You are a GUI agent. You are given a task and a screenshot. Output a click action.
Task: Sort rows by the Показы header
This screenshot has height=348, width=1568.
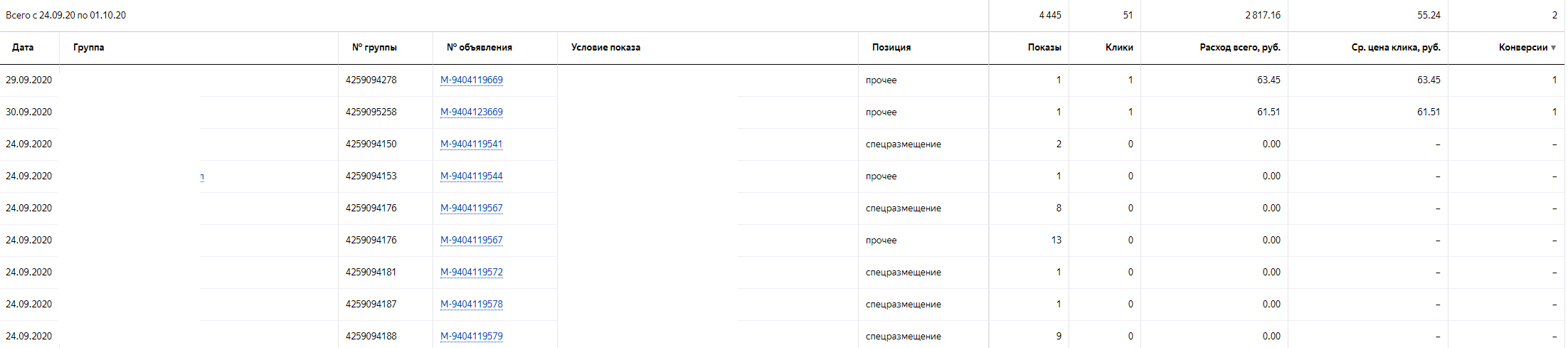tap(1044, 48)
